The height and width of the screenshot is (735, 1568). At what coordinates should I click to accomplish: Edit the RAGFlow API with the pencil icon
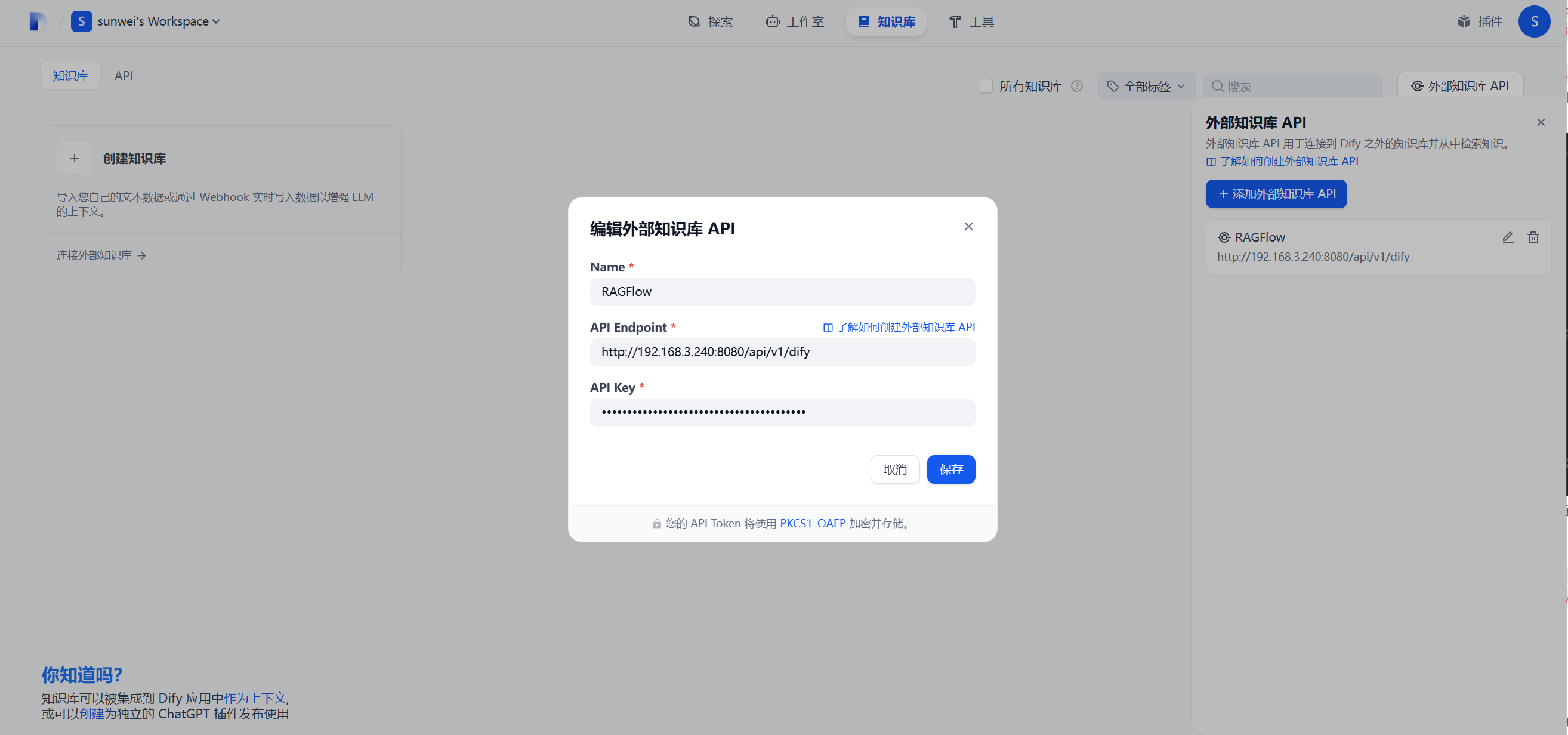click(x=1508, y=237)
